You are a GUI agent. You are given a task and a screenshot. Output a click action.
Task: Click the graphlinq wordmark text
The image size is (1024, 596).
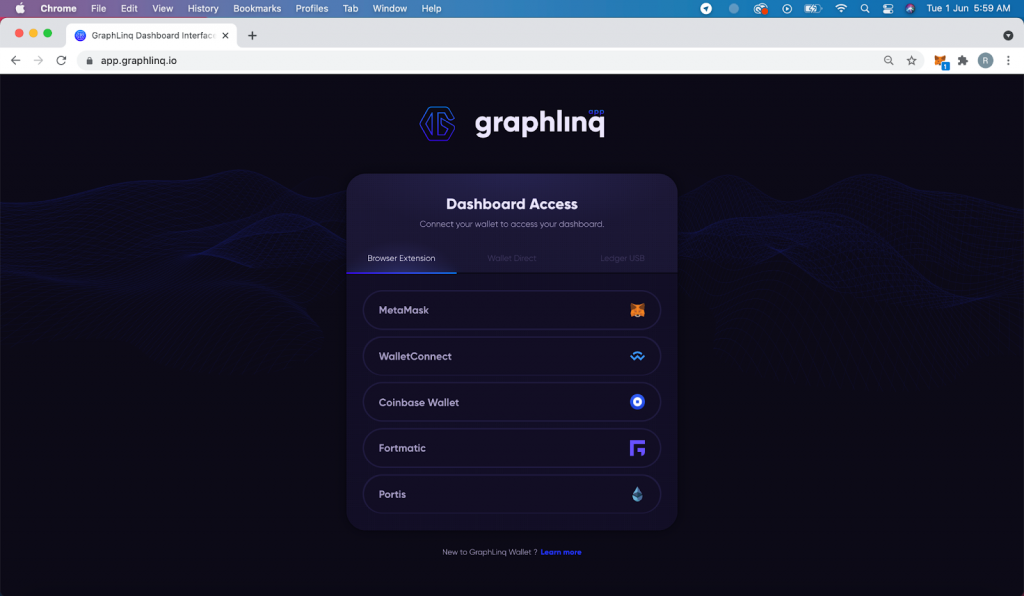[x=539, y=123]
